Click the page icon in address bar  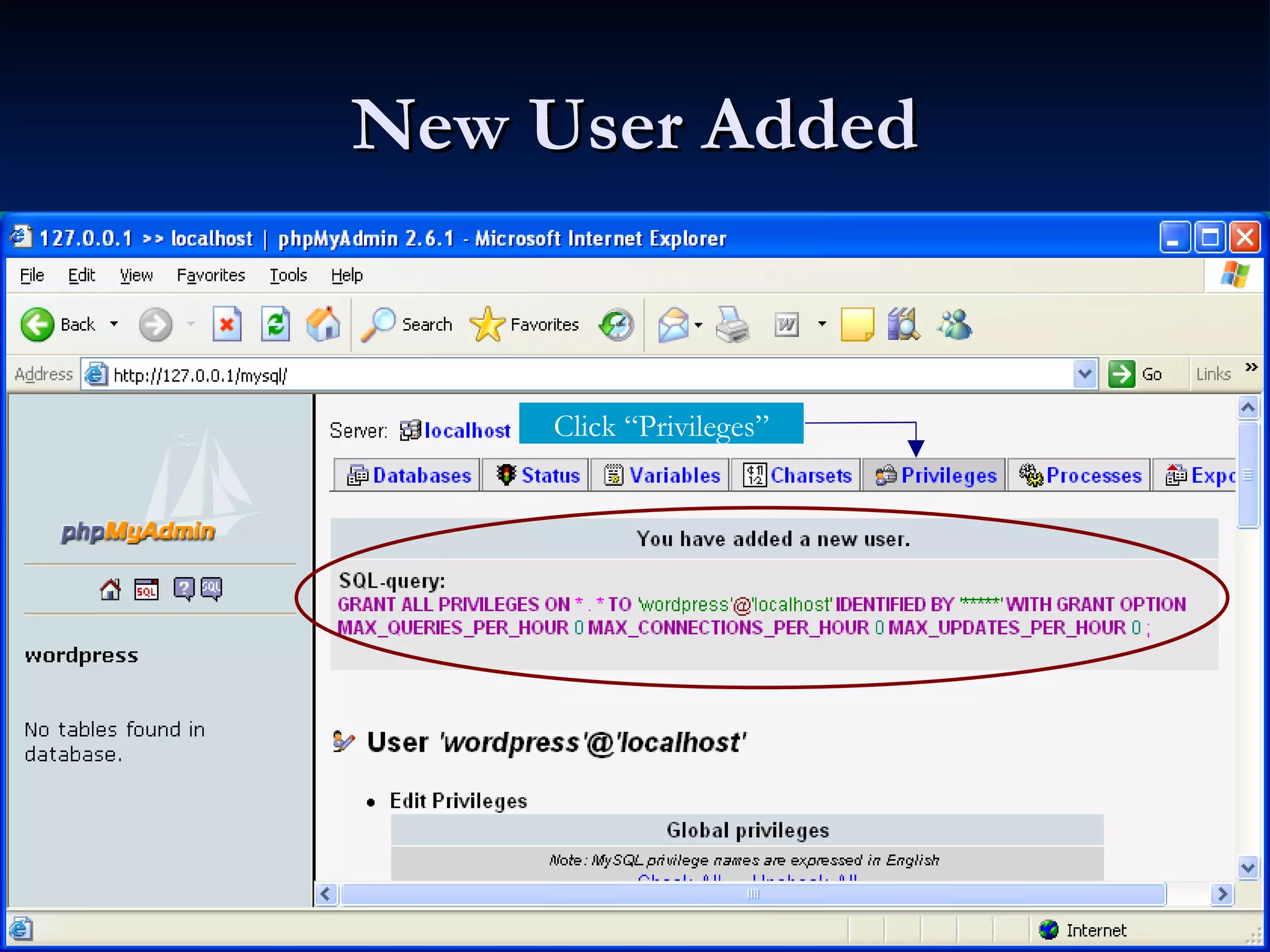pos(95,374)
